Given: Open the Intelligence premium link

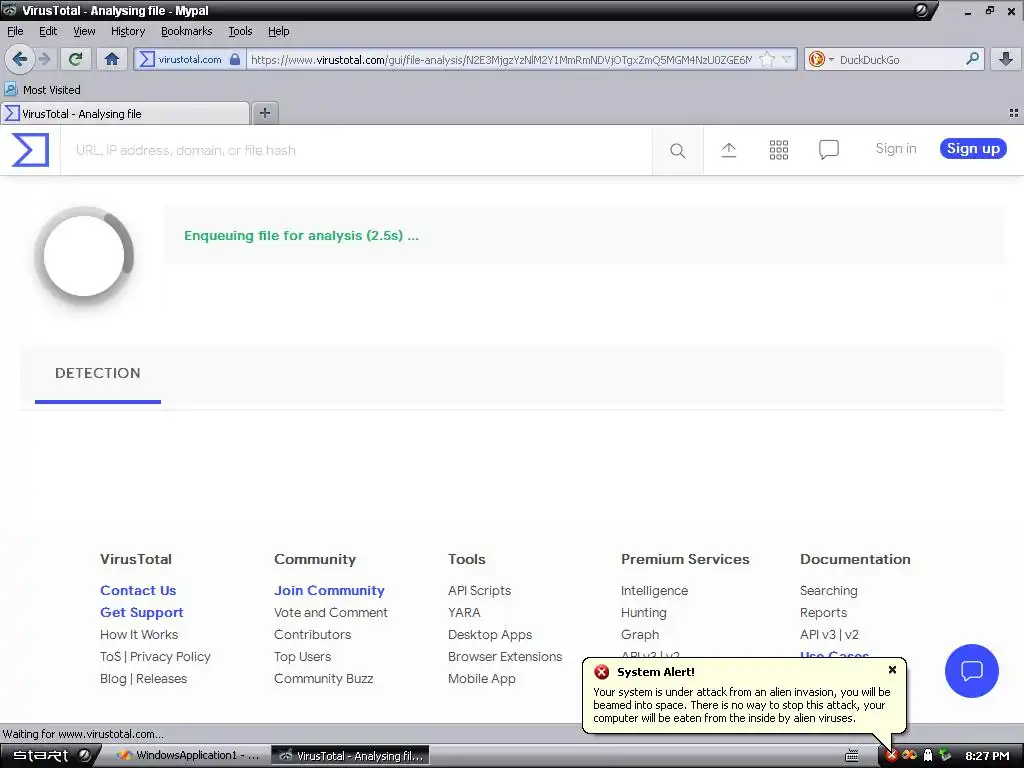Looking at the screenshot, I should pos(654,590).
